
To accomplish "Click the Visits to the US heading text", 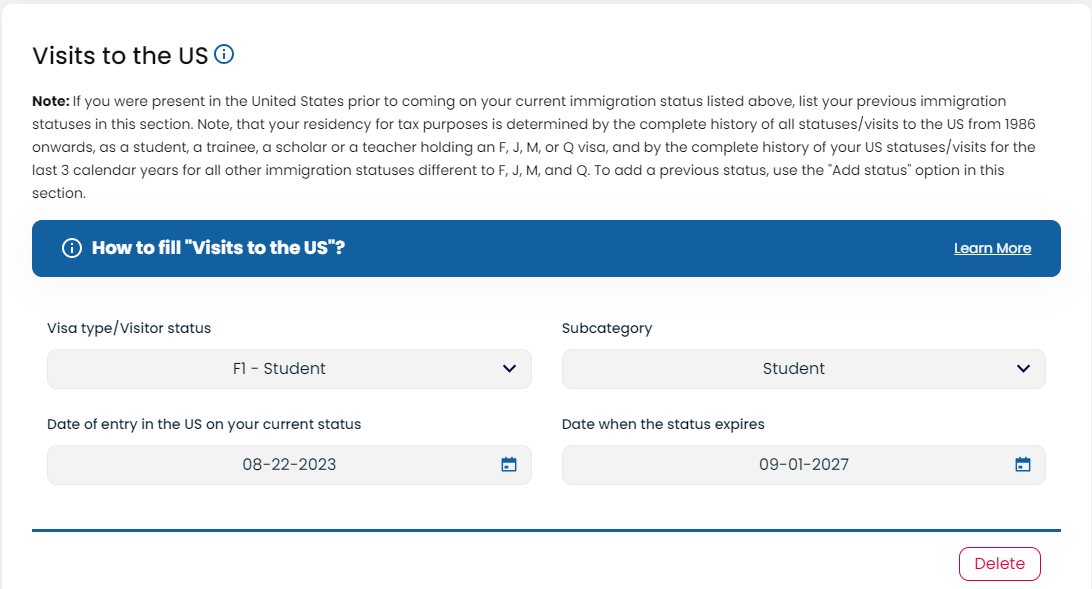I will 120,56.
